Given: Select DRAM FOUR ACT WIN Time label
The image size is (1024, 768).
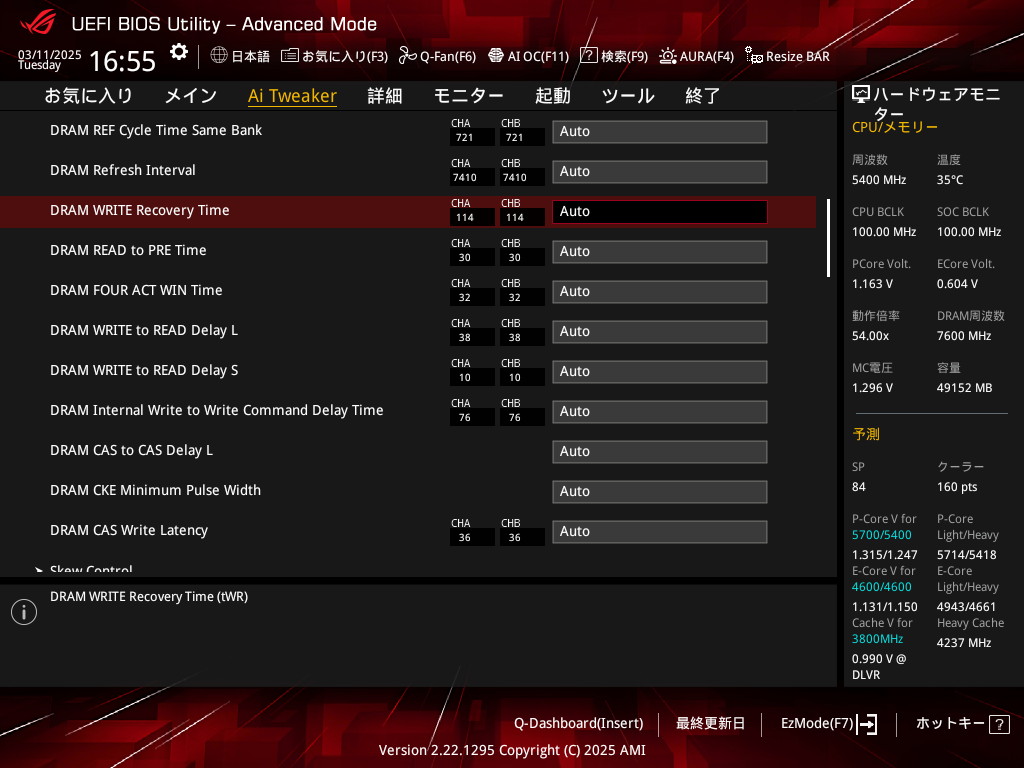Looking at the screenshot, I should pos(136,290).
